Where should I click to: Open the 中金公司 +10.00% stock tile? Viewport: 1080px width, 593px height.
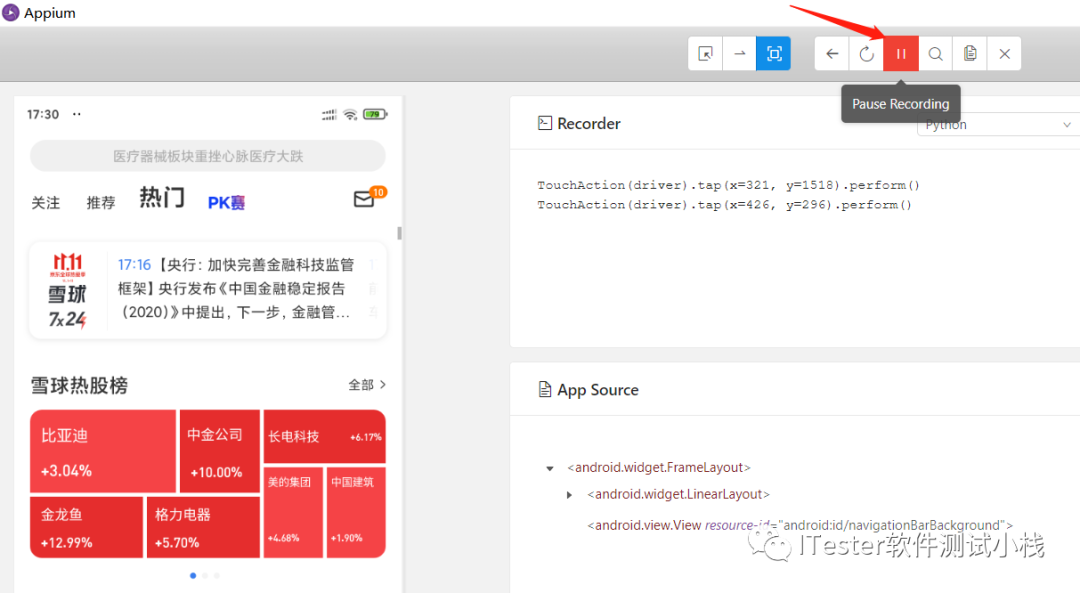click(220, 451)
